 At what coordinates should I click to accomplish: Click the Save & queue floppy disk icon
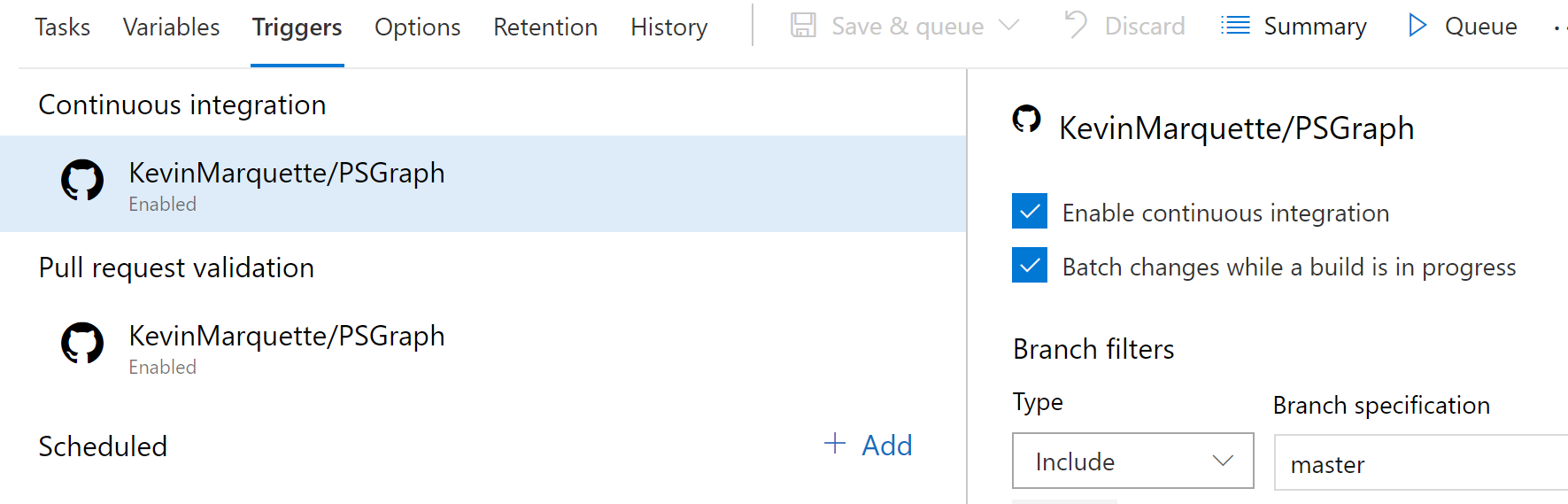point(803,26)
